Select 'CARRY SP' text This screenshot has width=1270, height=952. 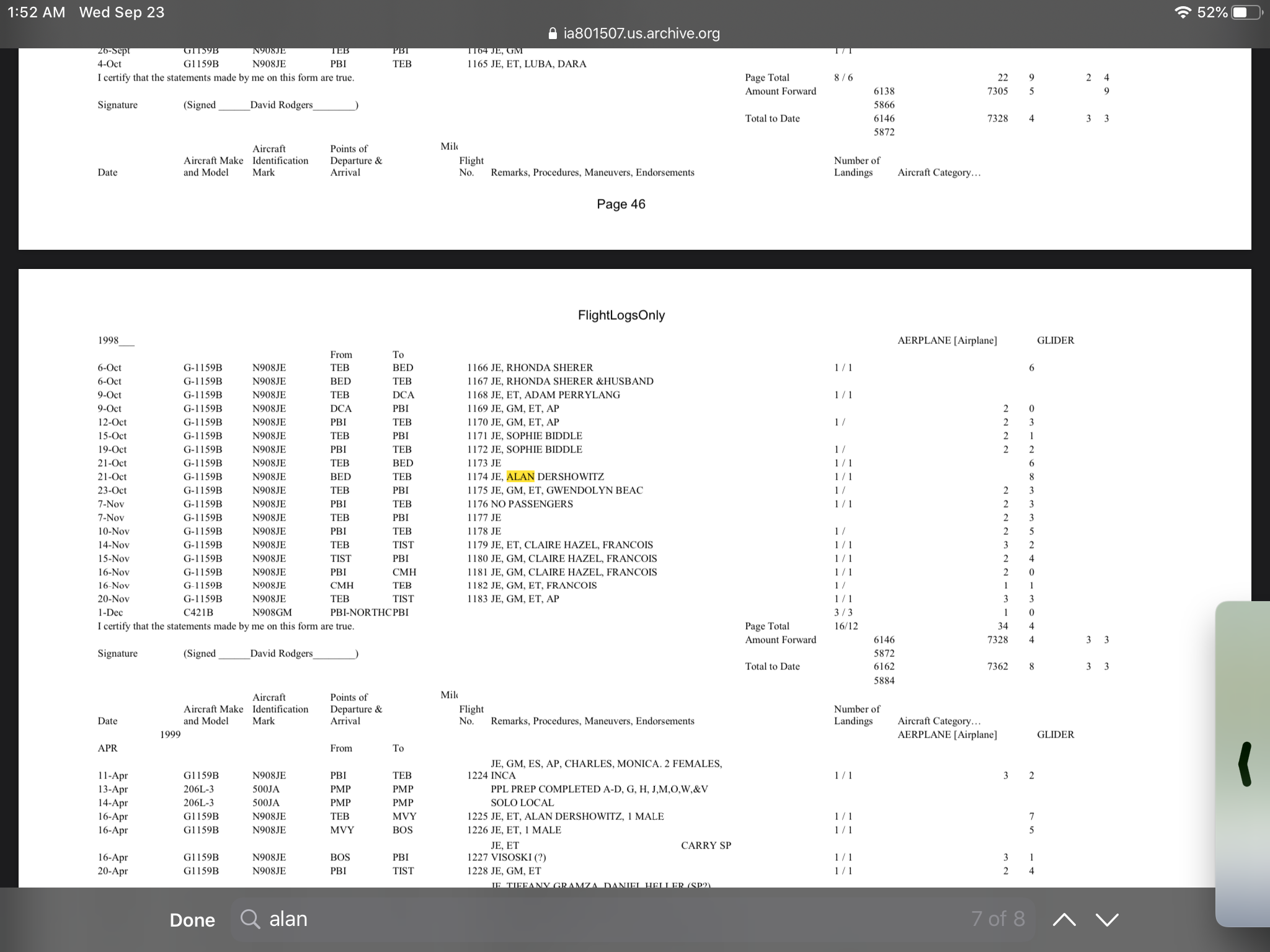tap(706, 845)
